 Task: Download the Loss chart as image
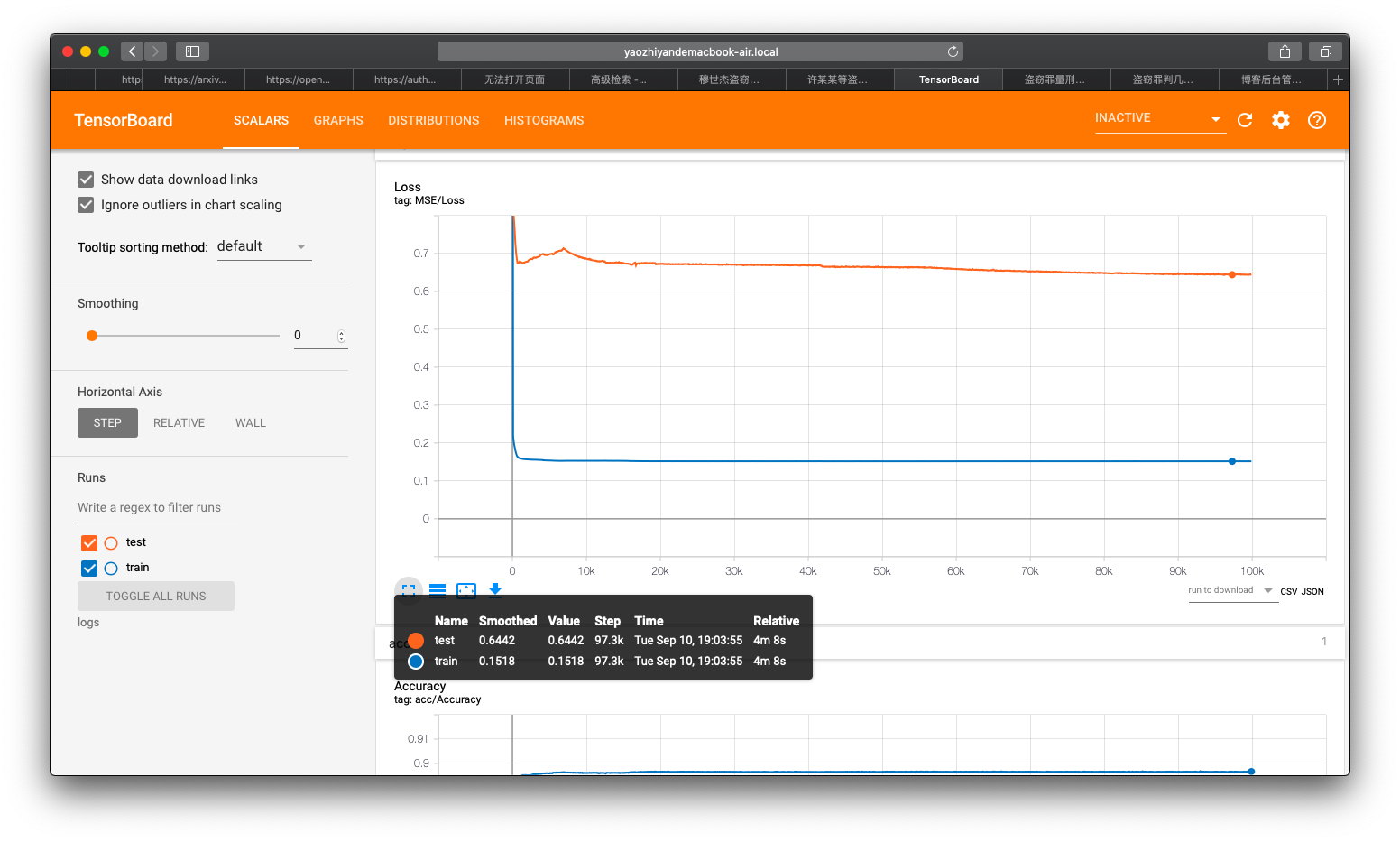coord(495,590)
